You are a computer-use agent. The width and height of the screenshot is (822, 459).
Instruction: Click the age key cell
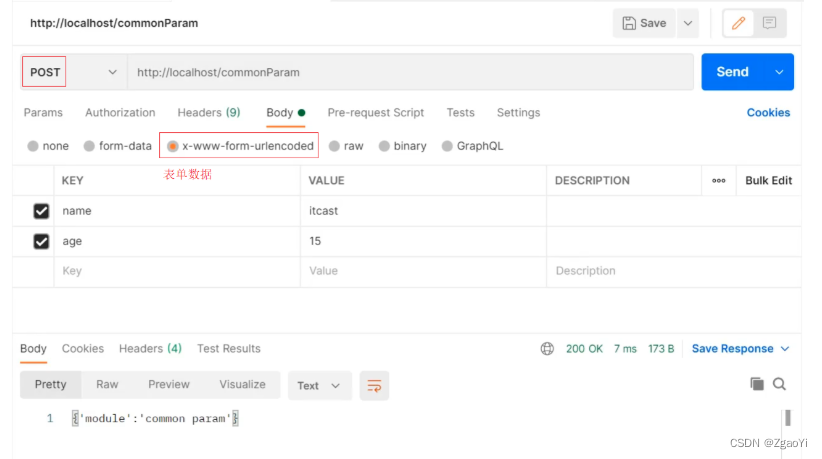pyautogui.click(x=177, y=242)
